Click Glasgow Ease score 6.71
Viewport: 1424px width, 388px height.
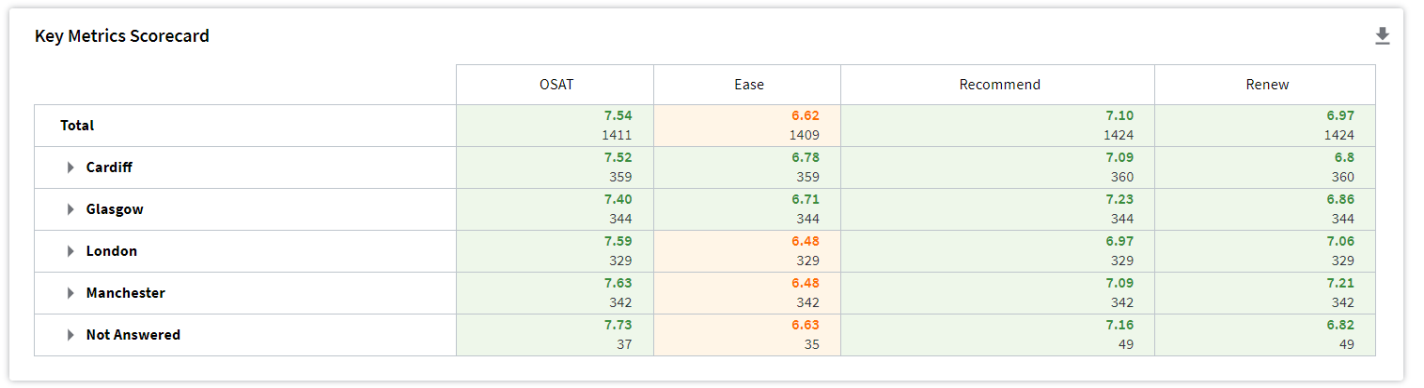805,200
